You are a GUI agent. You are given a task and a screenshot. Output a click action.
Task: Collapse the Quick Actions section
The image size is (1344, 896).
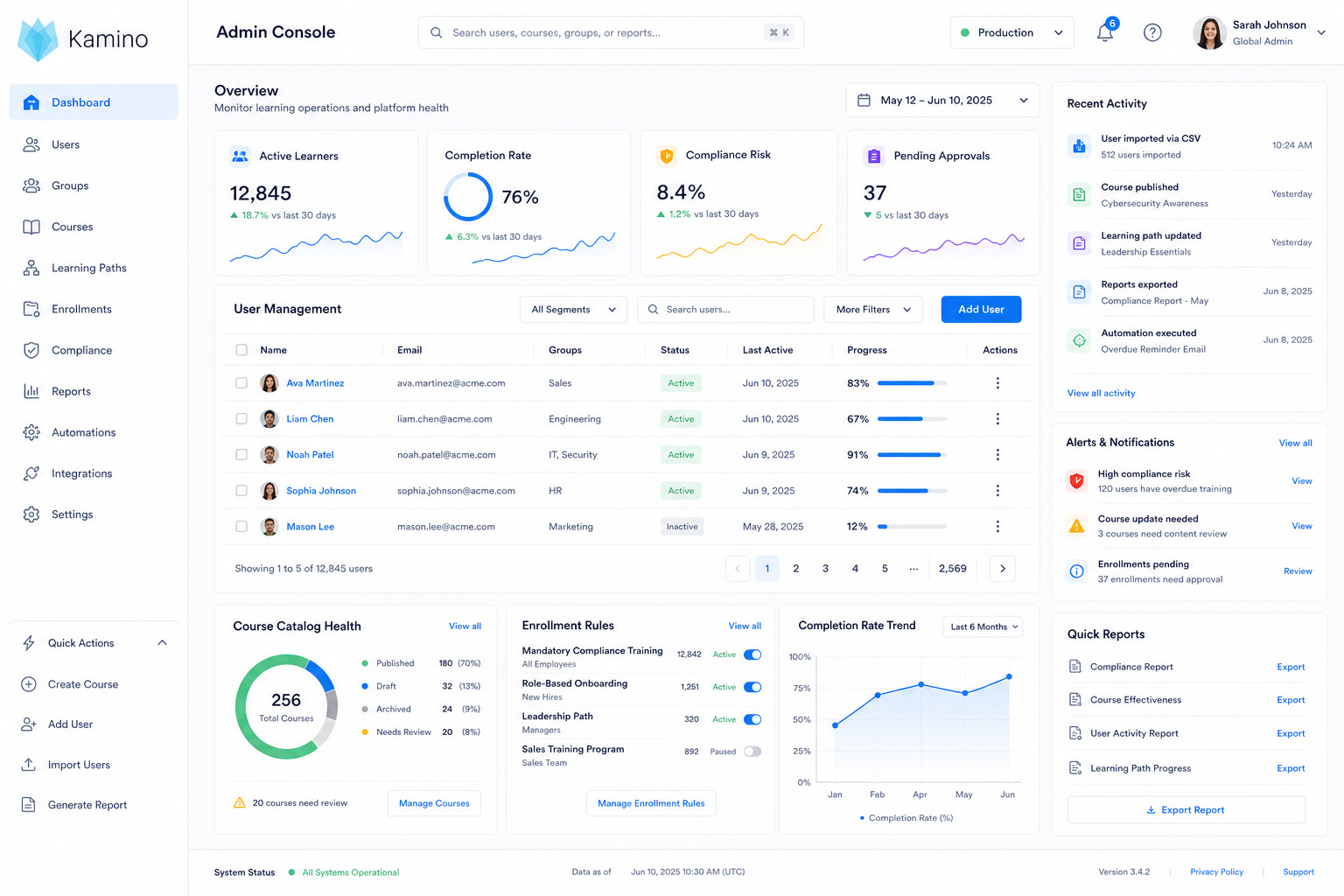coord(162,643)
